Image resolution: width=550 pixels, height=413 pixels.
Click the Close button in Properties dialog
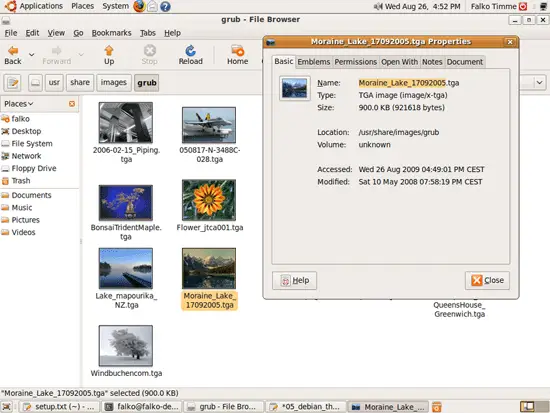[487, 280]
